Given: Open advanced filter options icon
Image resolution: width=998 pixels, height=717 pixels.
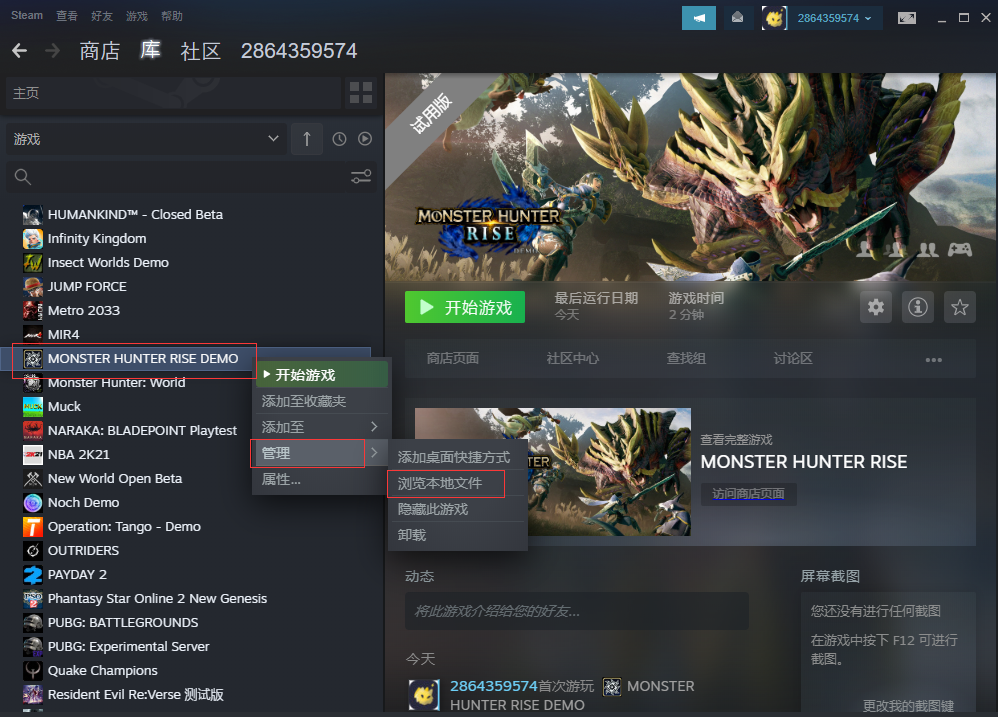Looking at the screenshot, I should 361,177.
